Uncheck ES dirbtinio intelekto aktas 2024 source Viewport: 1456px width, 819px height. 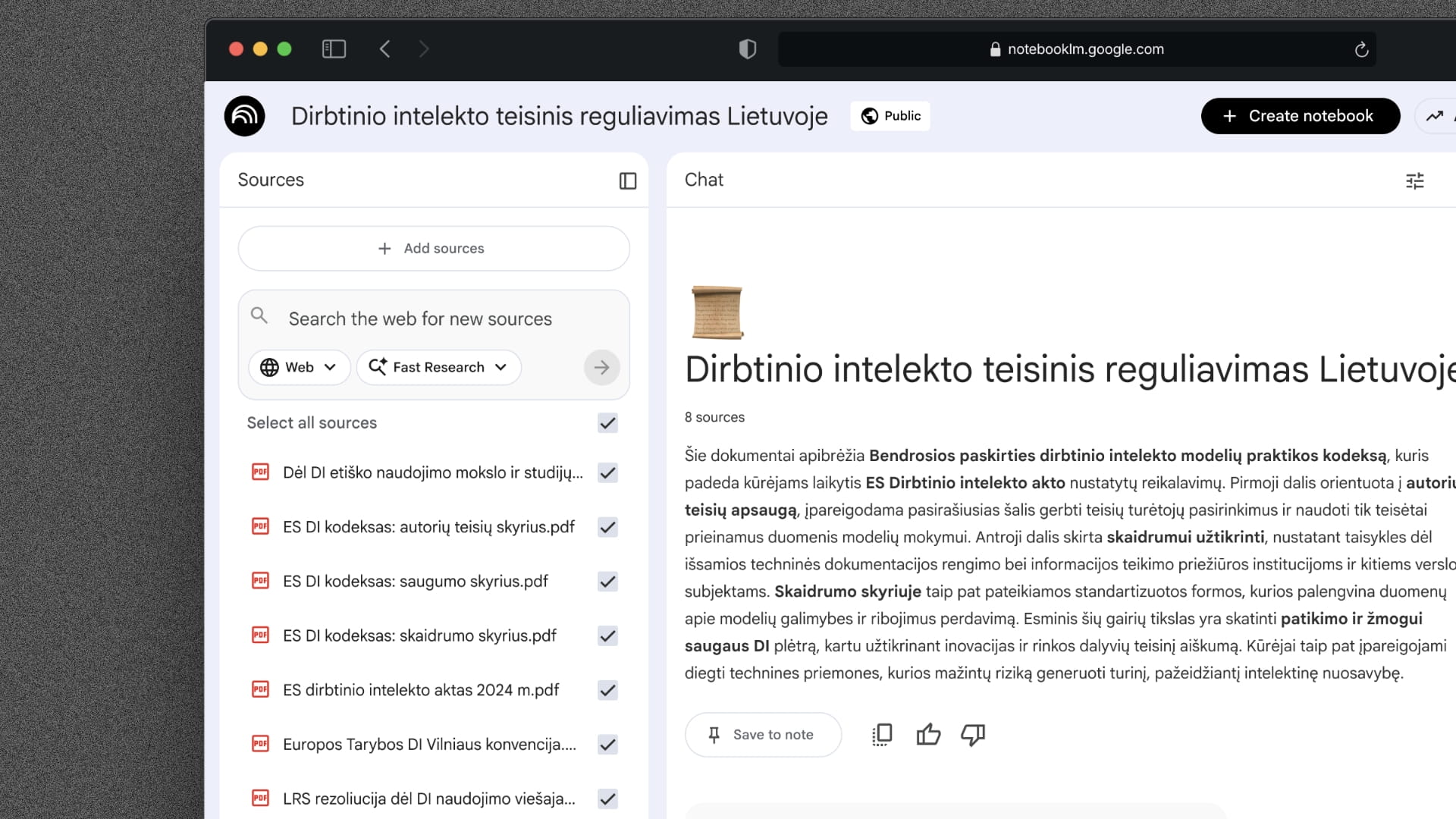607,690
